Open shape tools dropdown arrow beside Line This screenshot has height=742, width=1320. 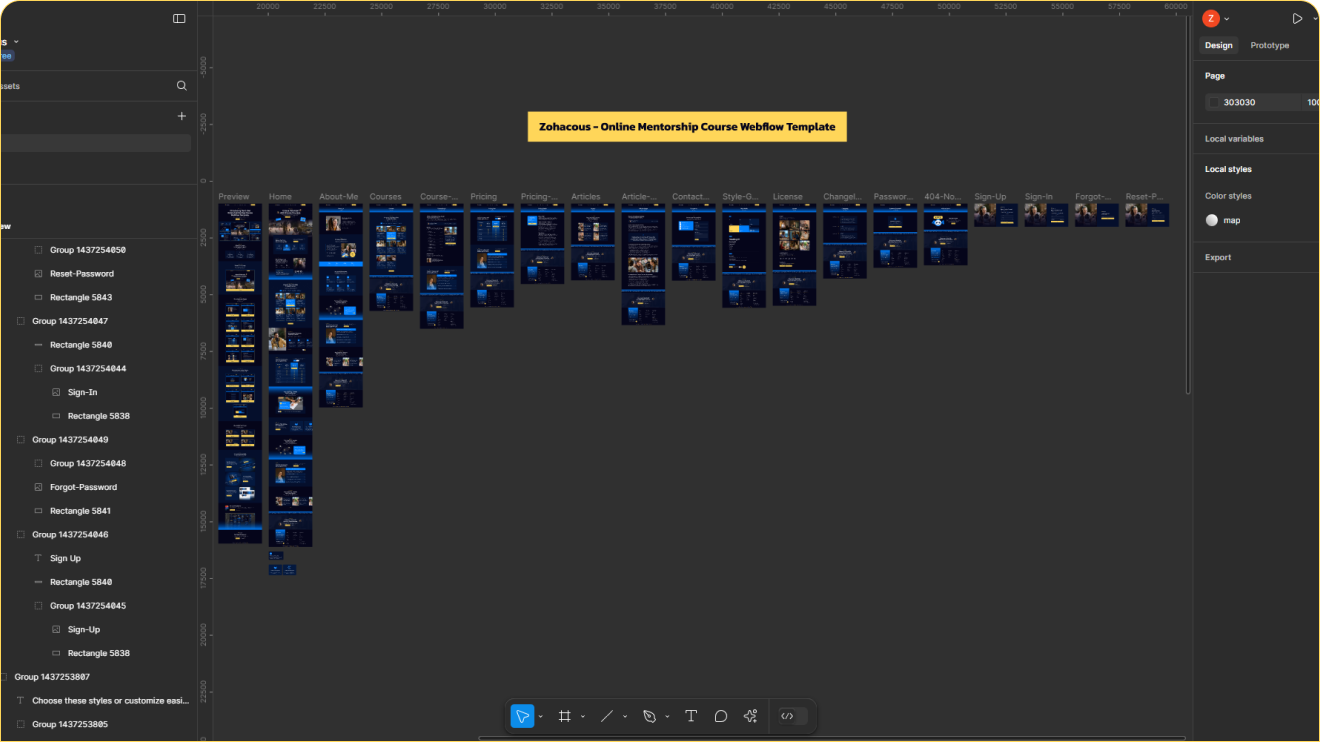(x=625, y=717)
